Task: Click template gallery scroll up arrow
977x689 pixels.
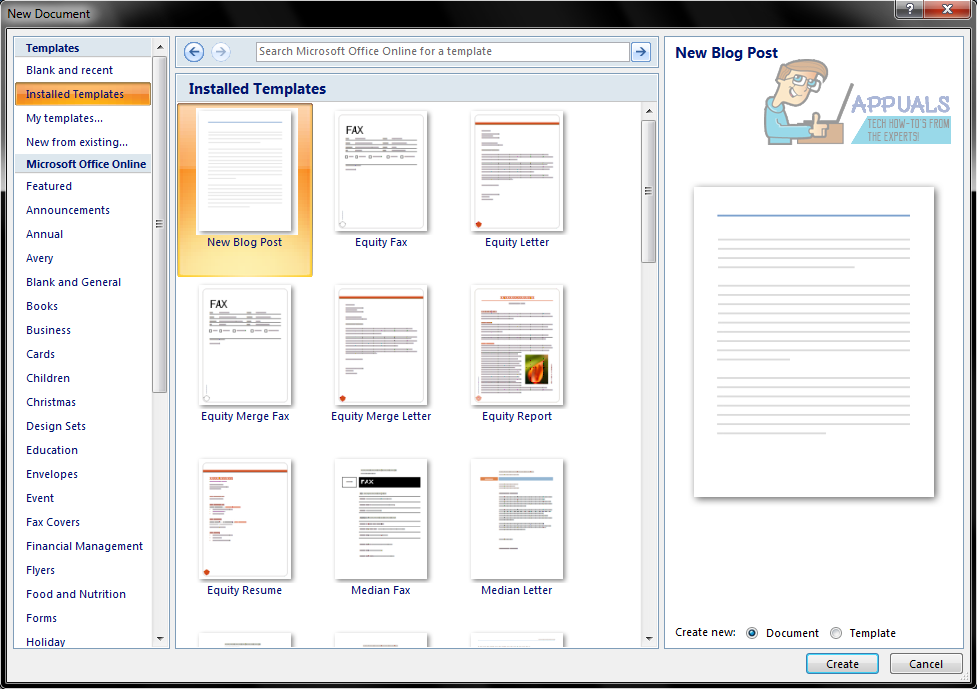Action: [x=649, y=111]
